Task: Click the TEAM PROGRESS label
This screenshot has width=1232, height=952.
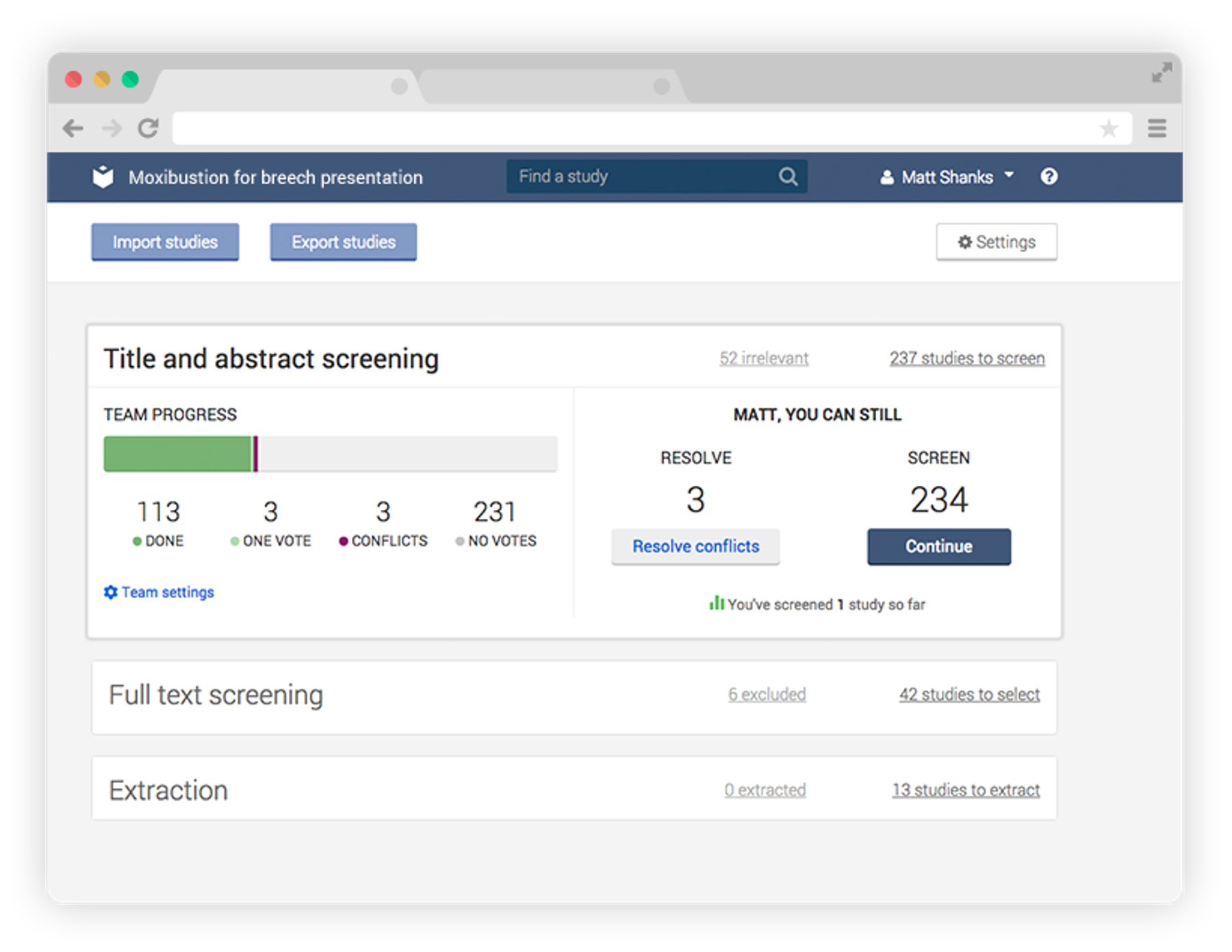Action: coord(170,415)
